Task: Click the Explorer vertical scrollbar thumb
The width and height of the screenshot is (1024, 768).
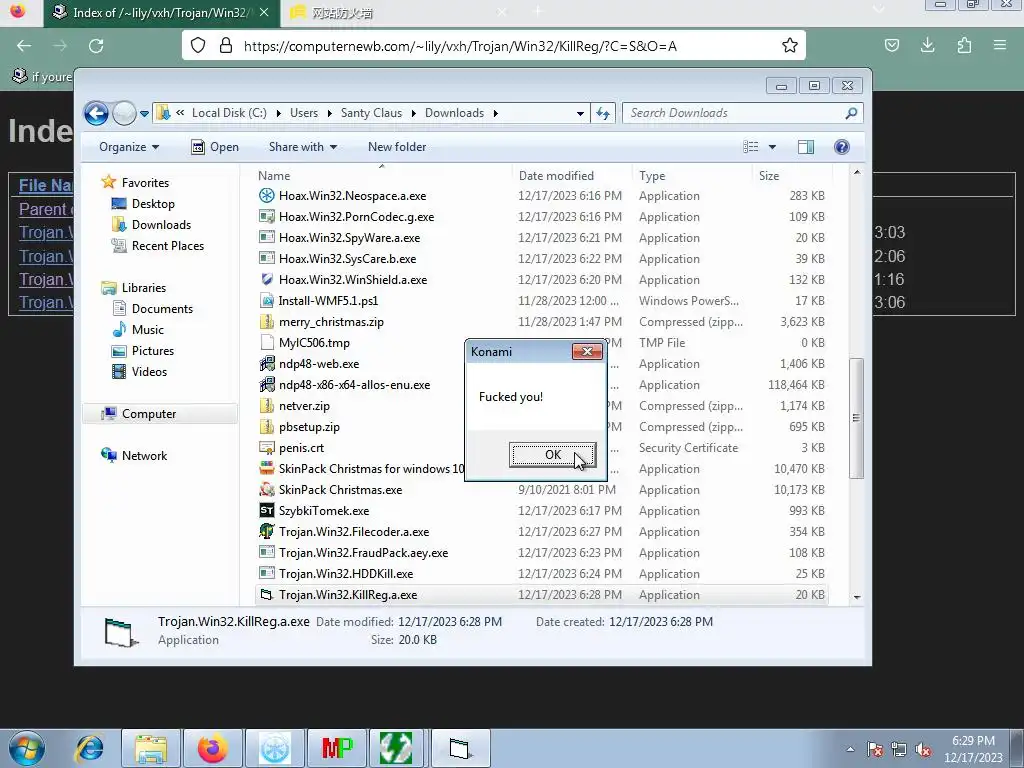Action: [856, 418]
